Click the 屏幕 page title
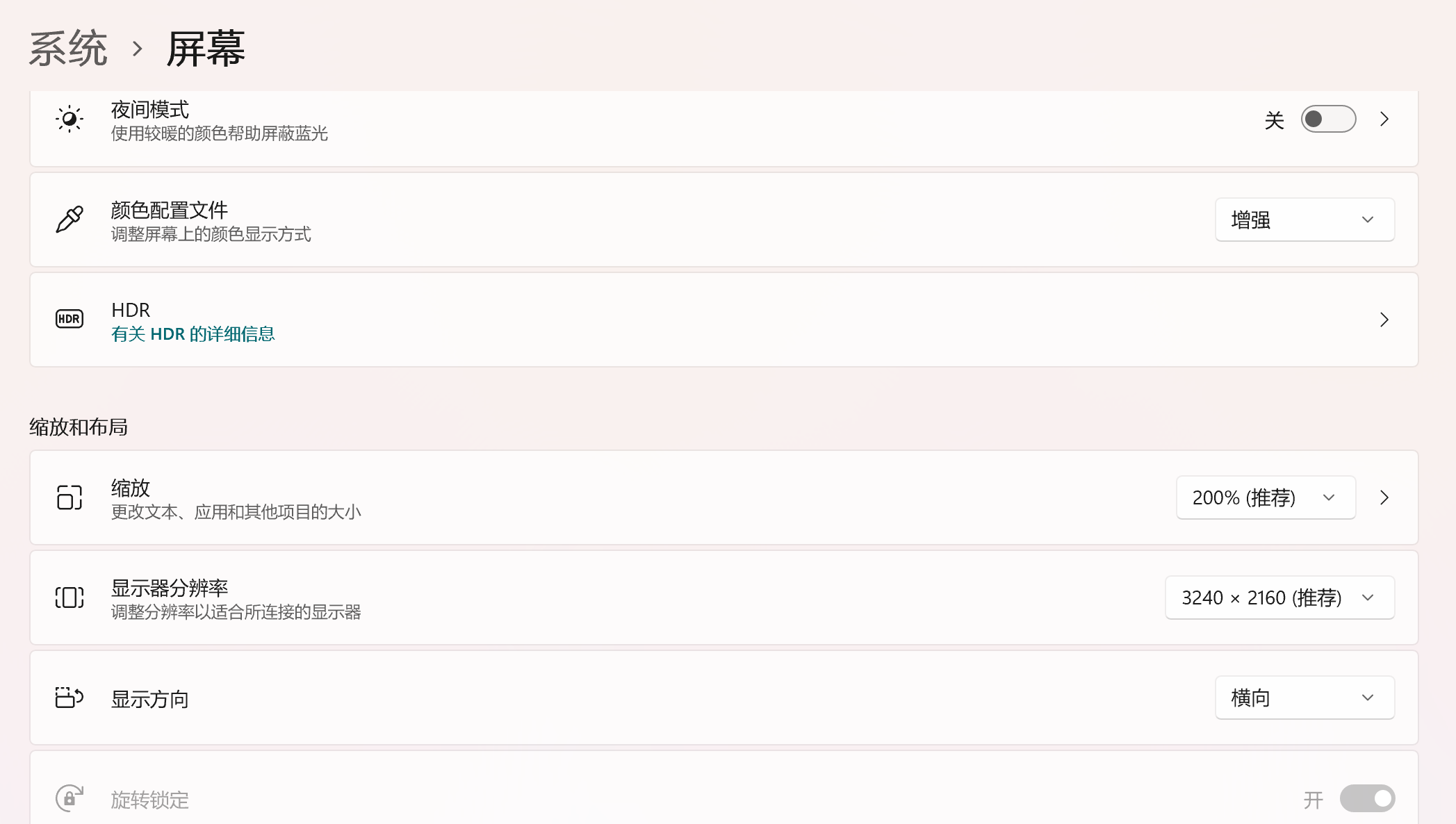Screen dimensions: 1456x824 [x=206, y=49]
